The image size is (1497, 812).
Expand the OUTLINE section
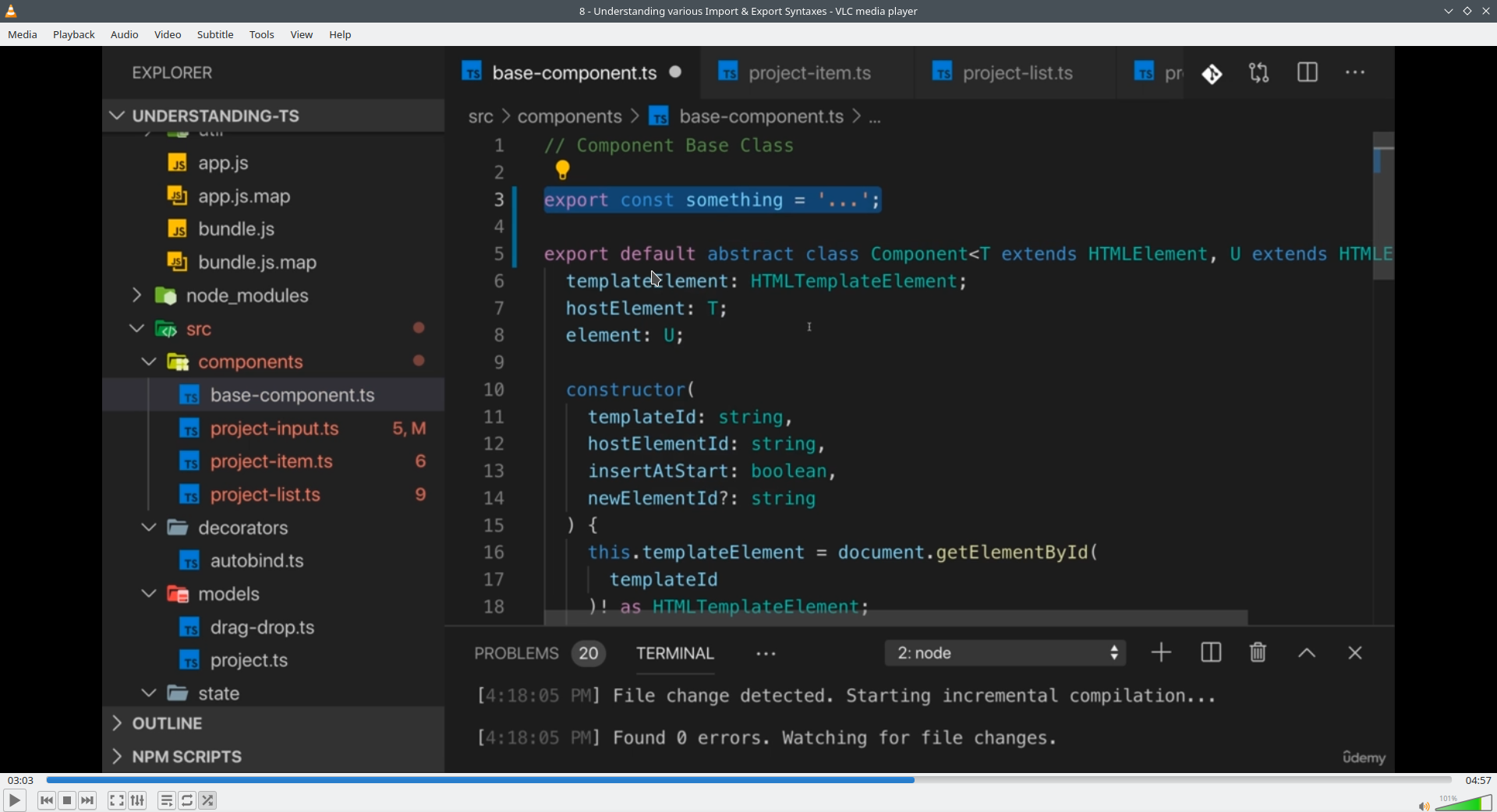(x=274, y=723)
